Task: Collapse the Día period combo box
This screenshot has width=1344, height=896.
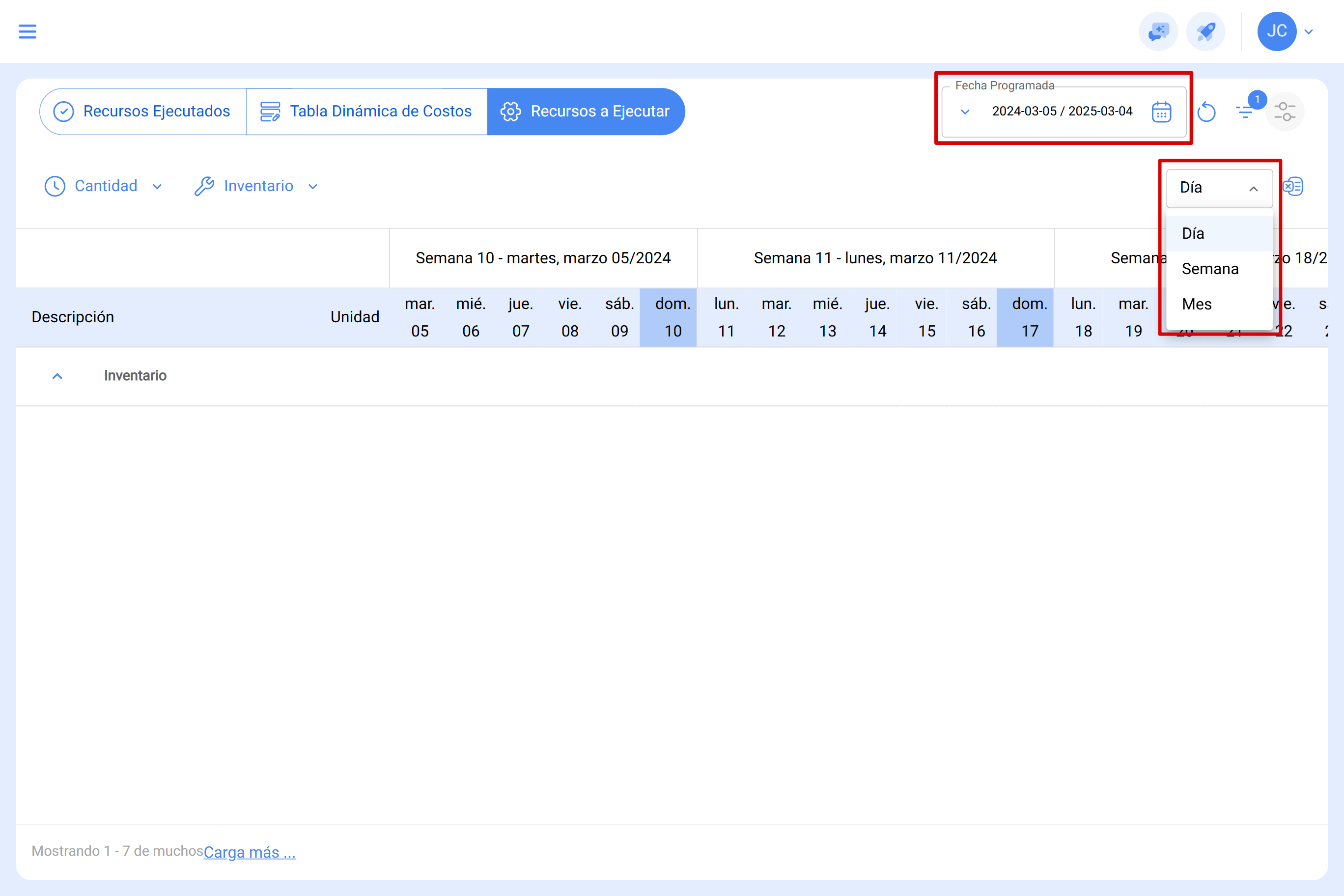Action: pyautogui.click(x=1219, y=188)
